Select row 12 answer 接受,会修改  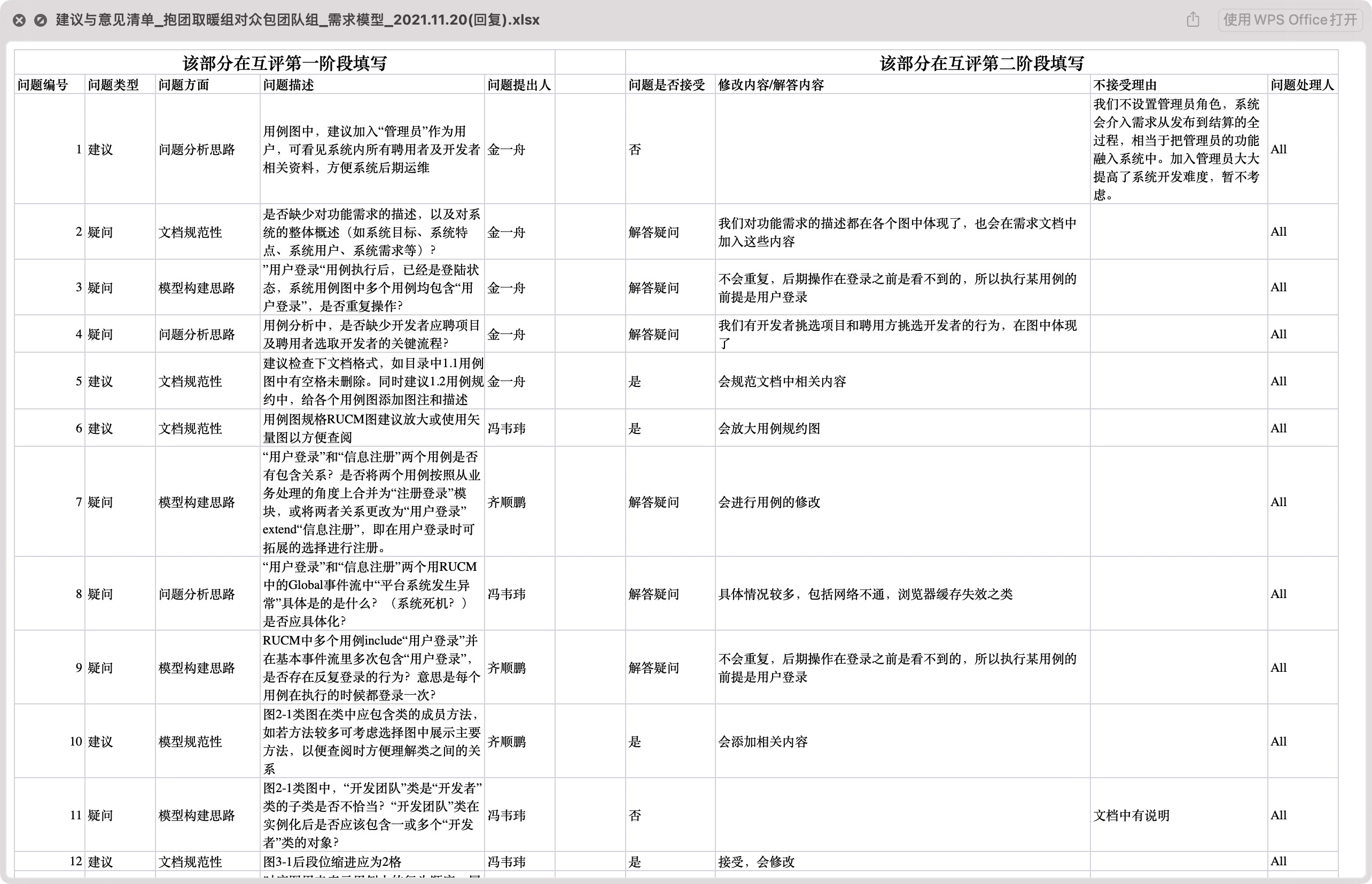pos(757,862)
